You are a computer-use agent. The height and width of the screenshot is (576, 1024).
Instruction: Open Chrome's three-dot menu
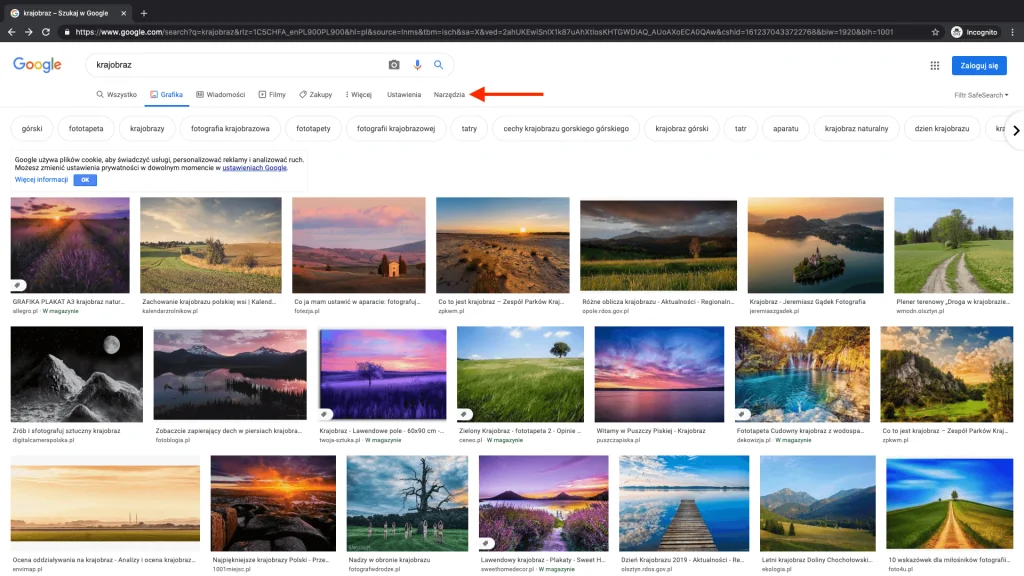point(1012,31)
